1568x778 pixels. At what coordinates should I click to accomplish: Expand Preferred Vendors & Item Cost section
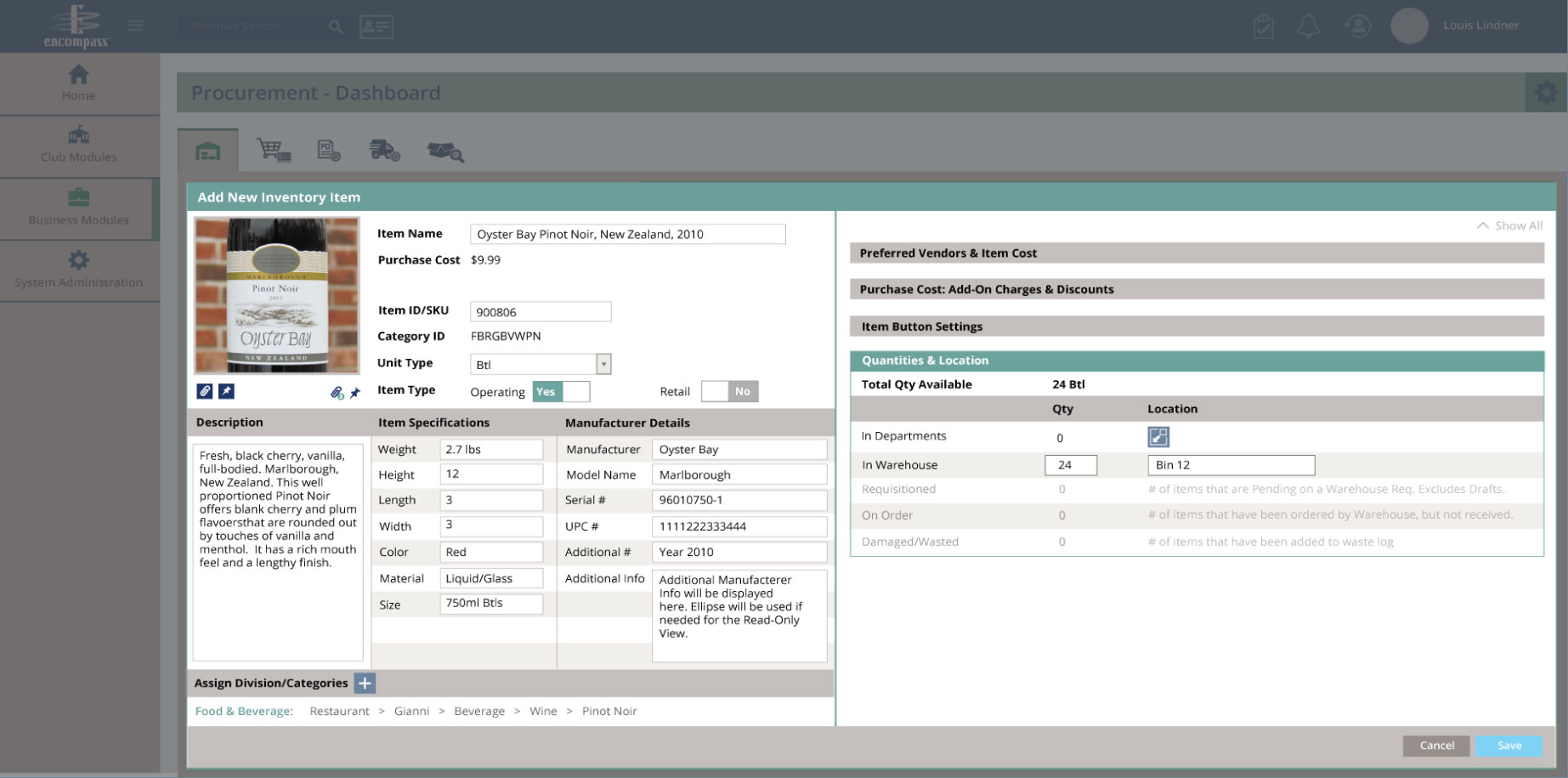click(x=1196, y=253)
